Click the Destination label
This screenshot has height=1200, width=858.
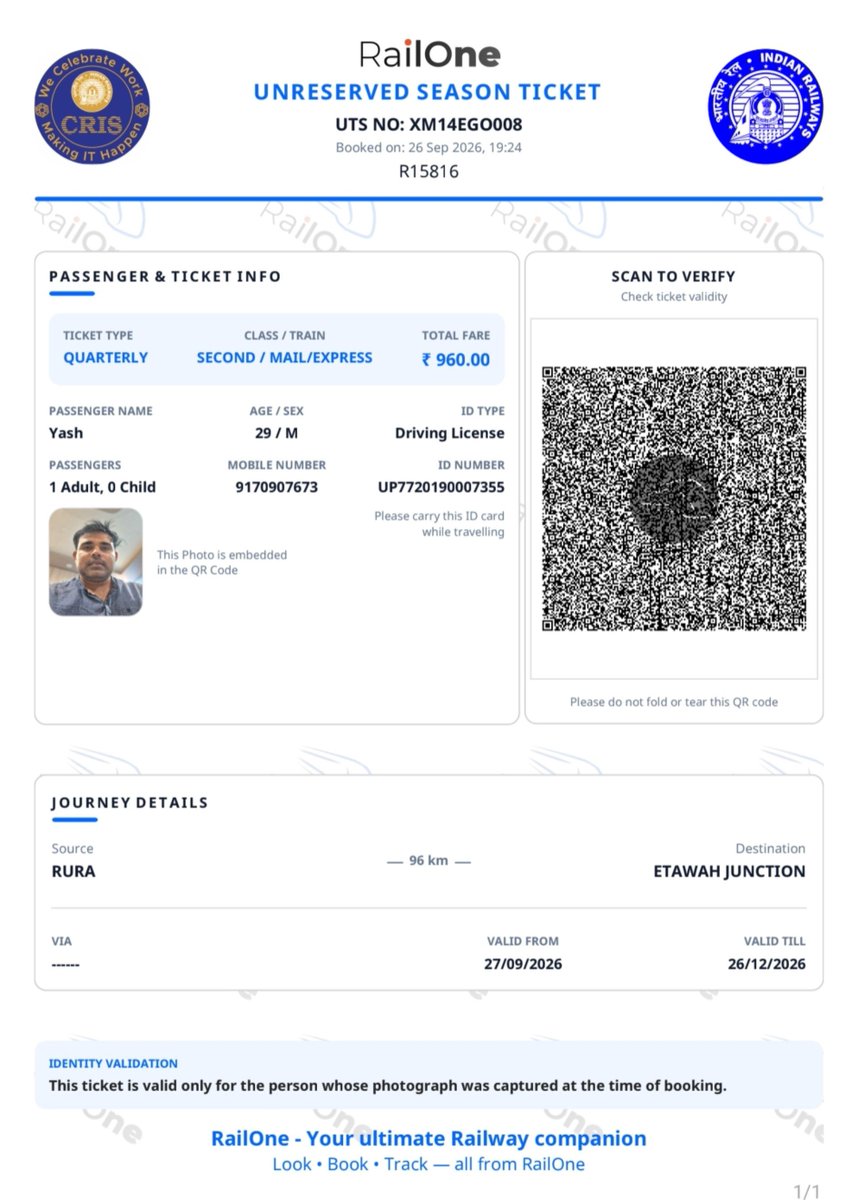click(771, 848)
